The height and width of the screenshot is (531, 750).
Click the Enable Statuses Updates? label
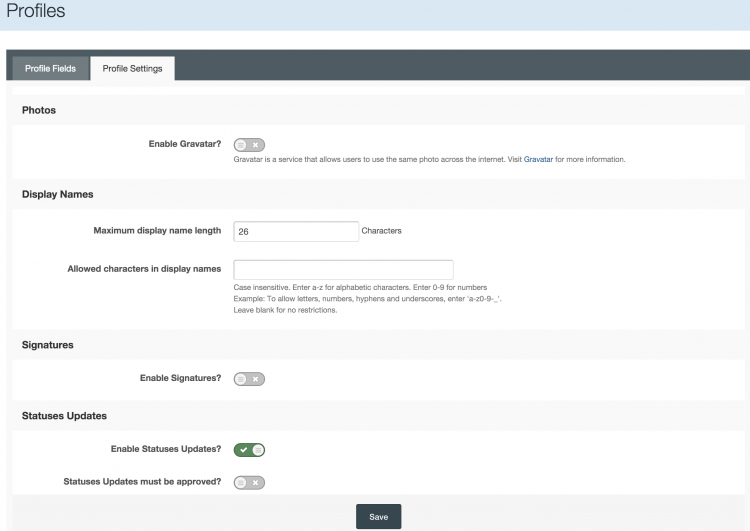coord(166,449)
